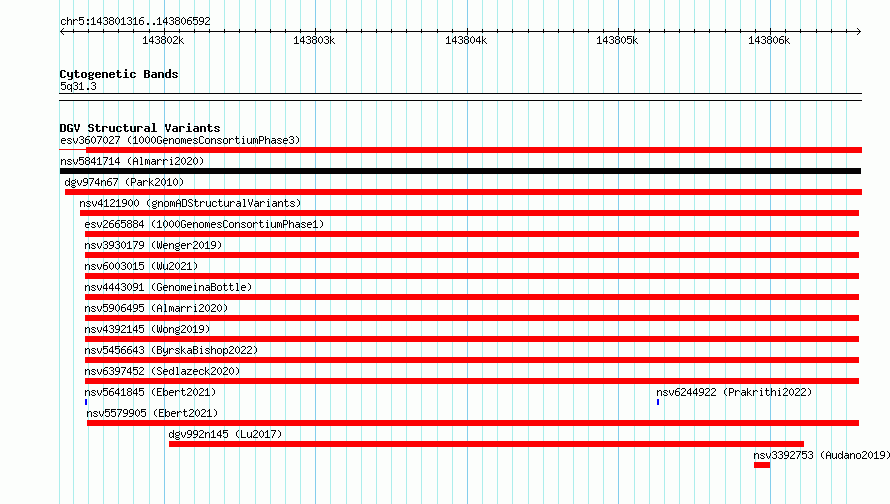Viewport: 890px width, 504px height.
Task: Click the blue marker under nsv6244922
Action: (x=658, y=402)
